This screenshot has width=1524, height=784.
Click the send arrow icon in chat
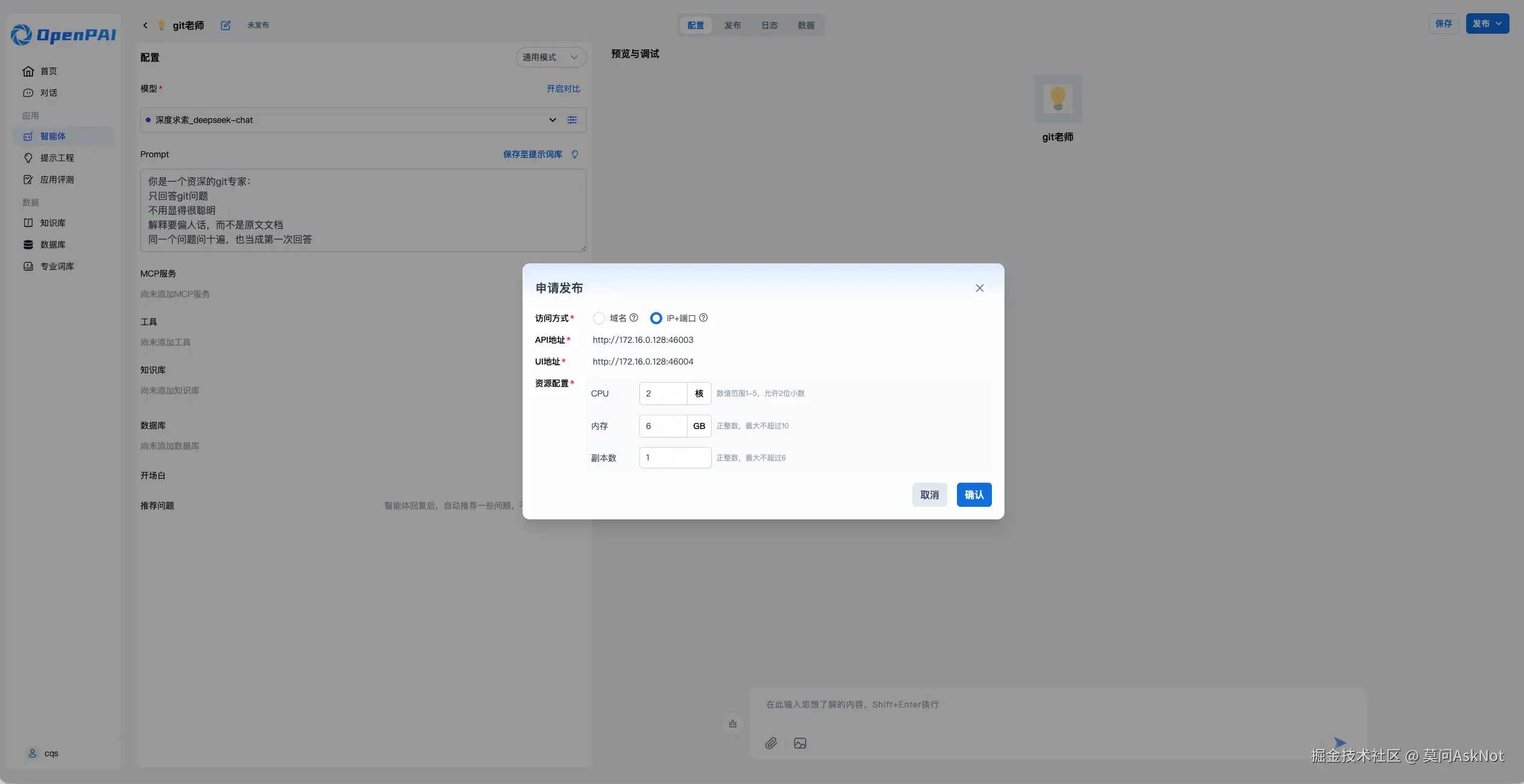coord(1339,742)
